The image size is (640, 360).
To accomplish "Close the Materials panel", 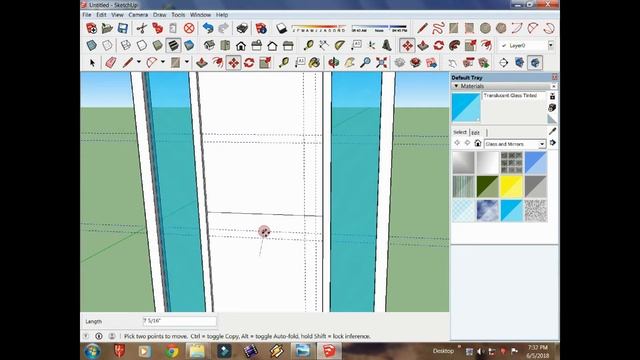I will coord(553,86).
